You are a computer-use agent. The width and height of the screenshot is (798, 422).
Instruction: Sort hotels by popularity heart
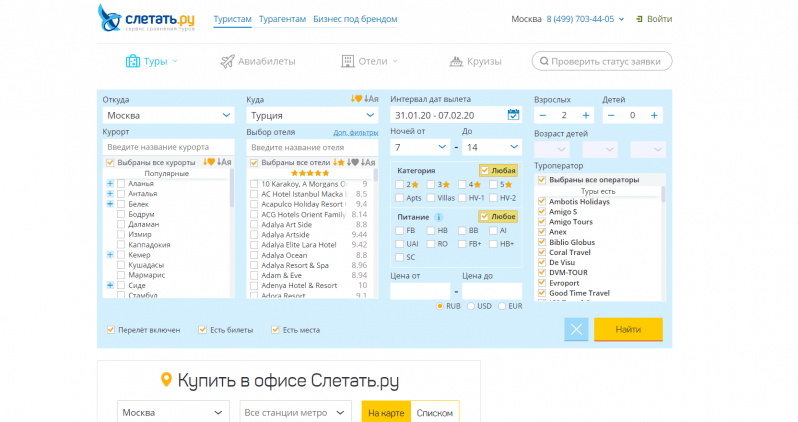[353, 162]
